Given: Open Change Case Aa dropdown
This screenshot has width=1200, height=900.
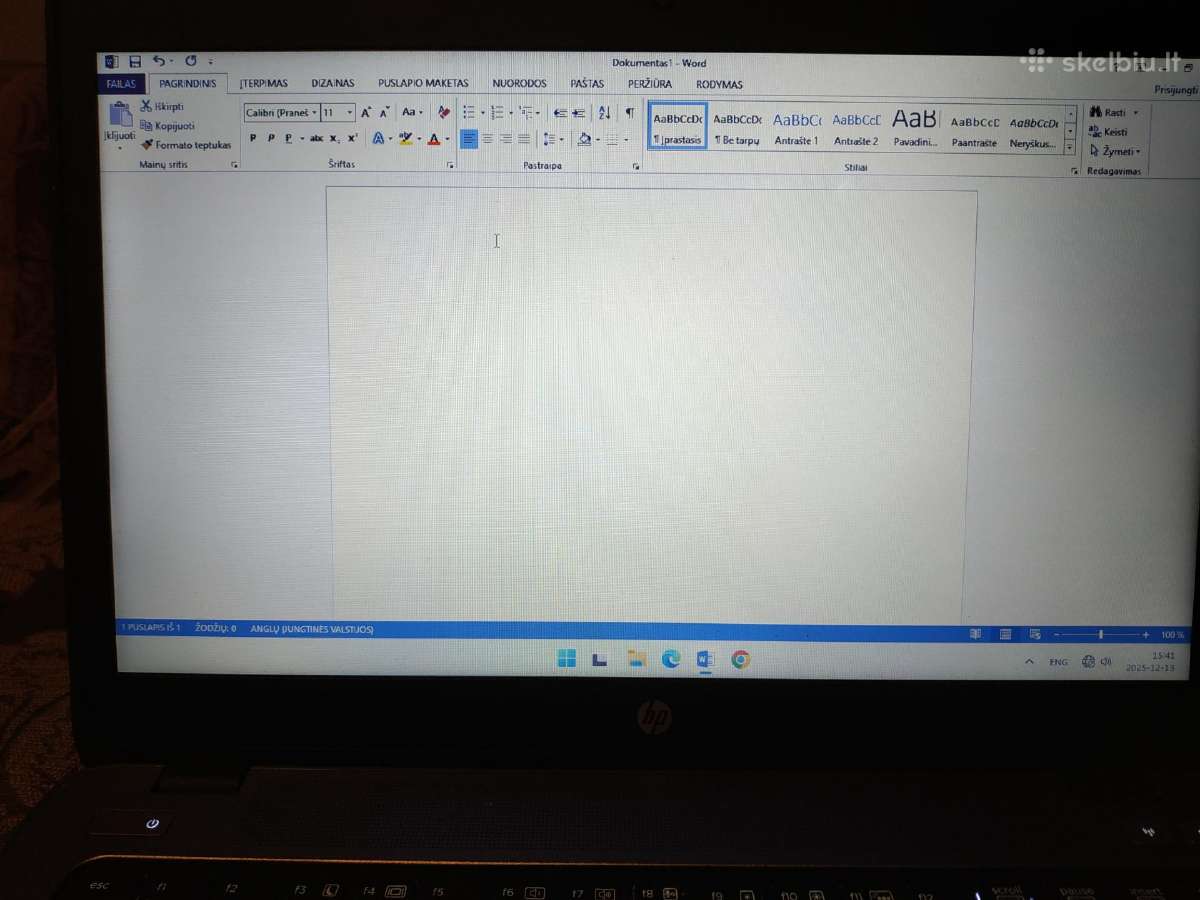Looking at the screenshot, I should pyautogui.click(x=412, y=113).
